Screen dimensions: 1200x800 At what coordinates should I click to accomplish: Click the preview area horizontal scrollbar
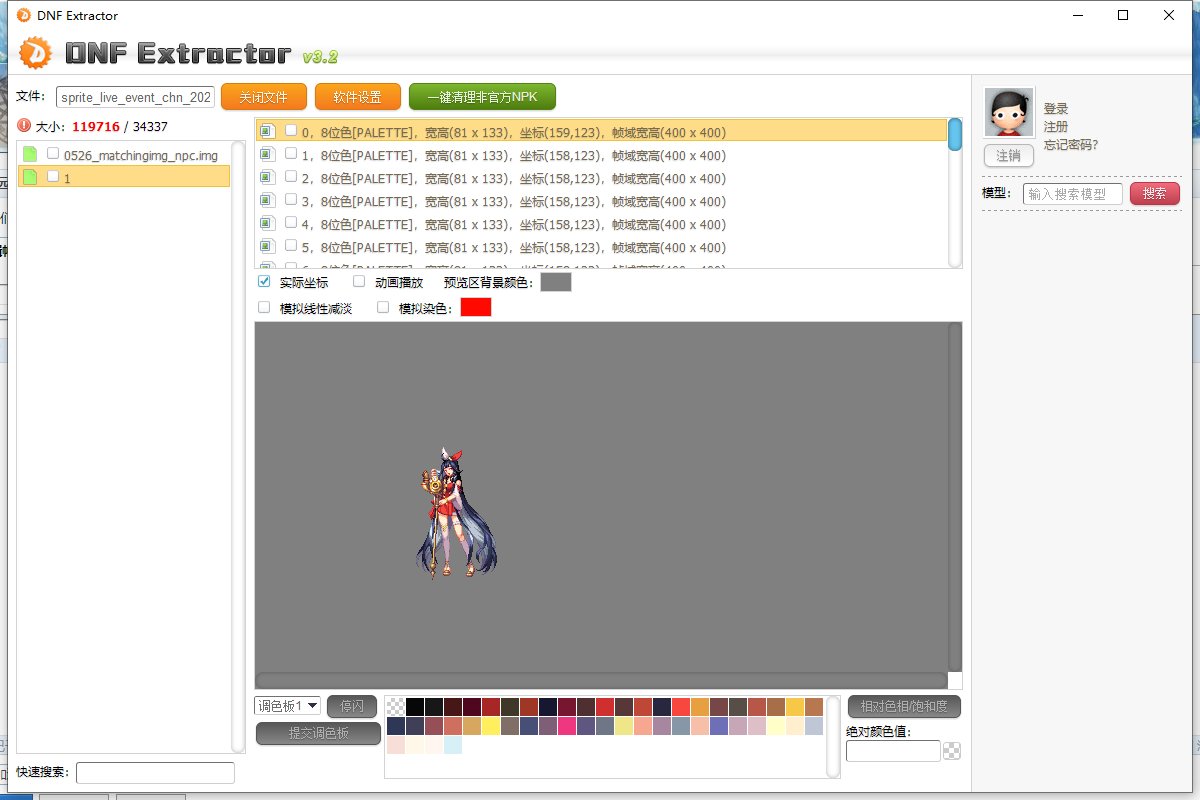point(601,680)
